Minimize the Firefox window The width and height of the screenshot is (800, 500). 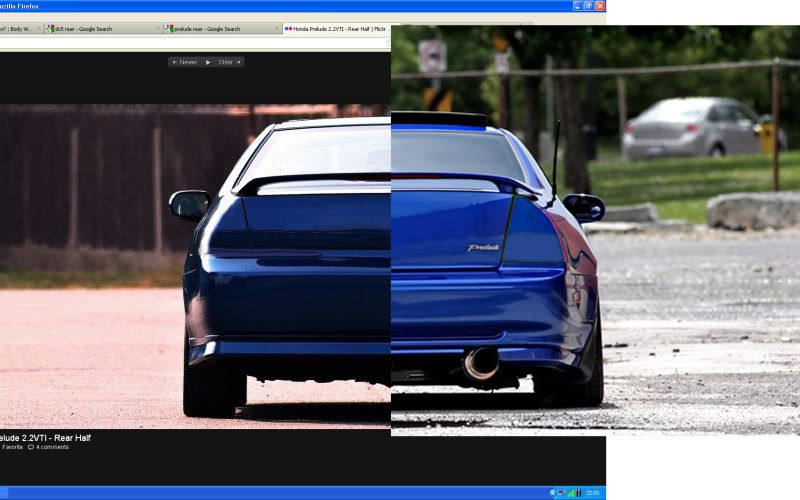click(578, 6)
